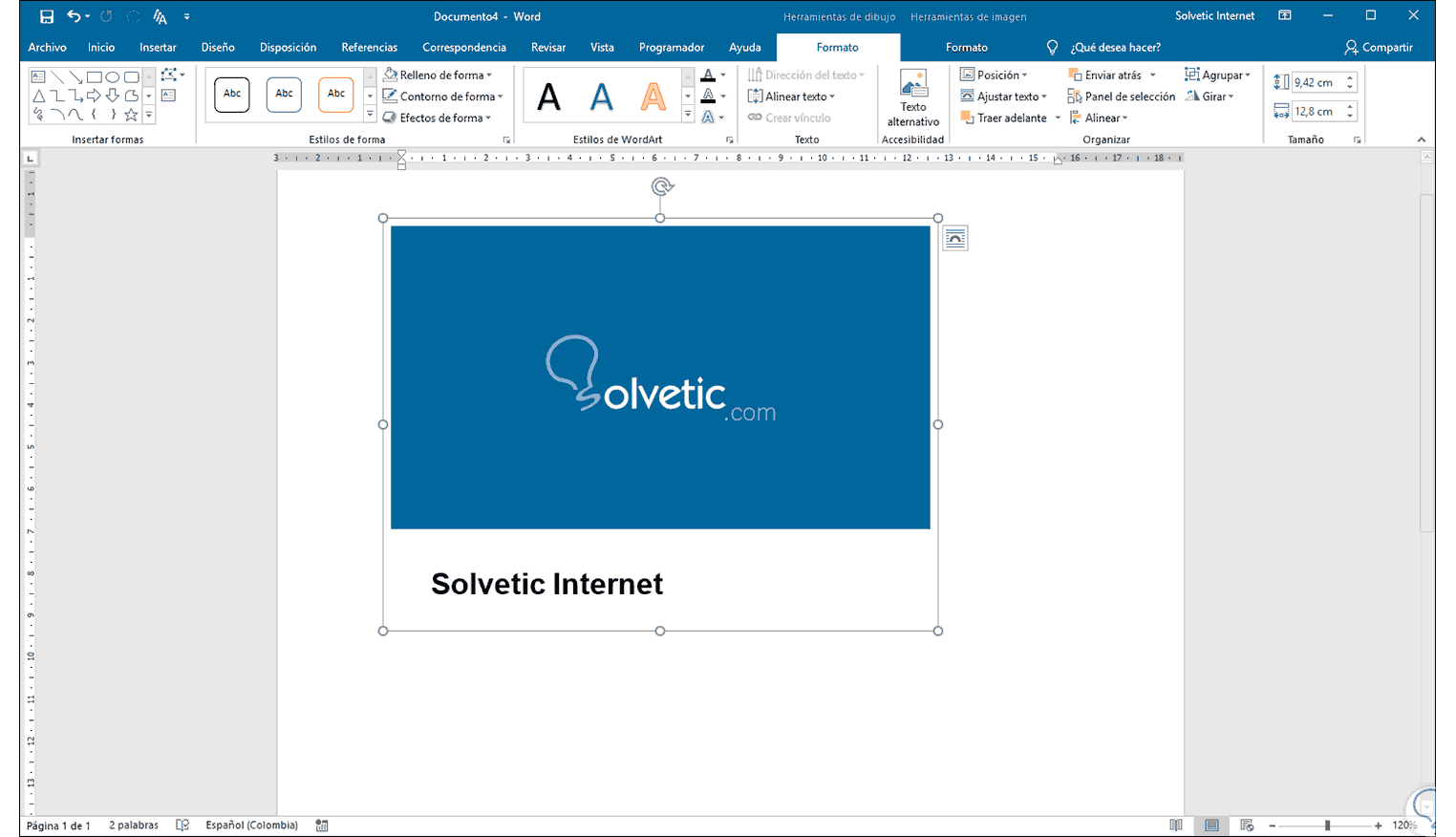Open the Tamaño dialog launcher
1456x837 pixels.
point(1357,140)
